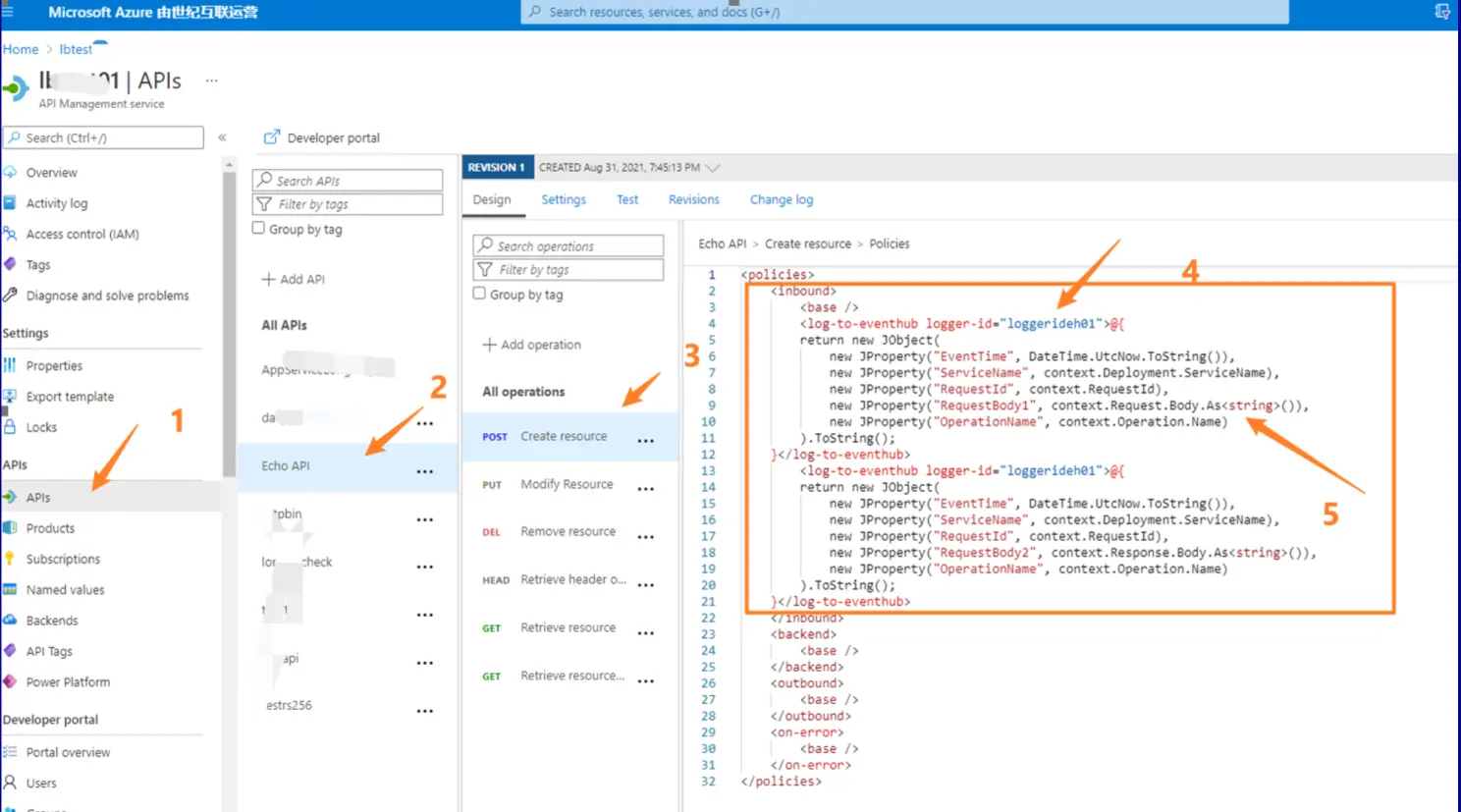The height and width of the screenshot is (812, 1461).
Task: Open Locks under Settings
Action: point(41,427)
